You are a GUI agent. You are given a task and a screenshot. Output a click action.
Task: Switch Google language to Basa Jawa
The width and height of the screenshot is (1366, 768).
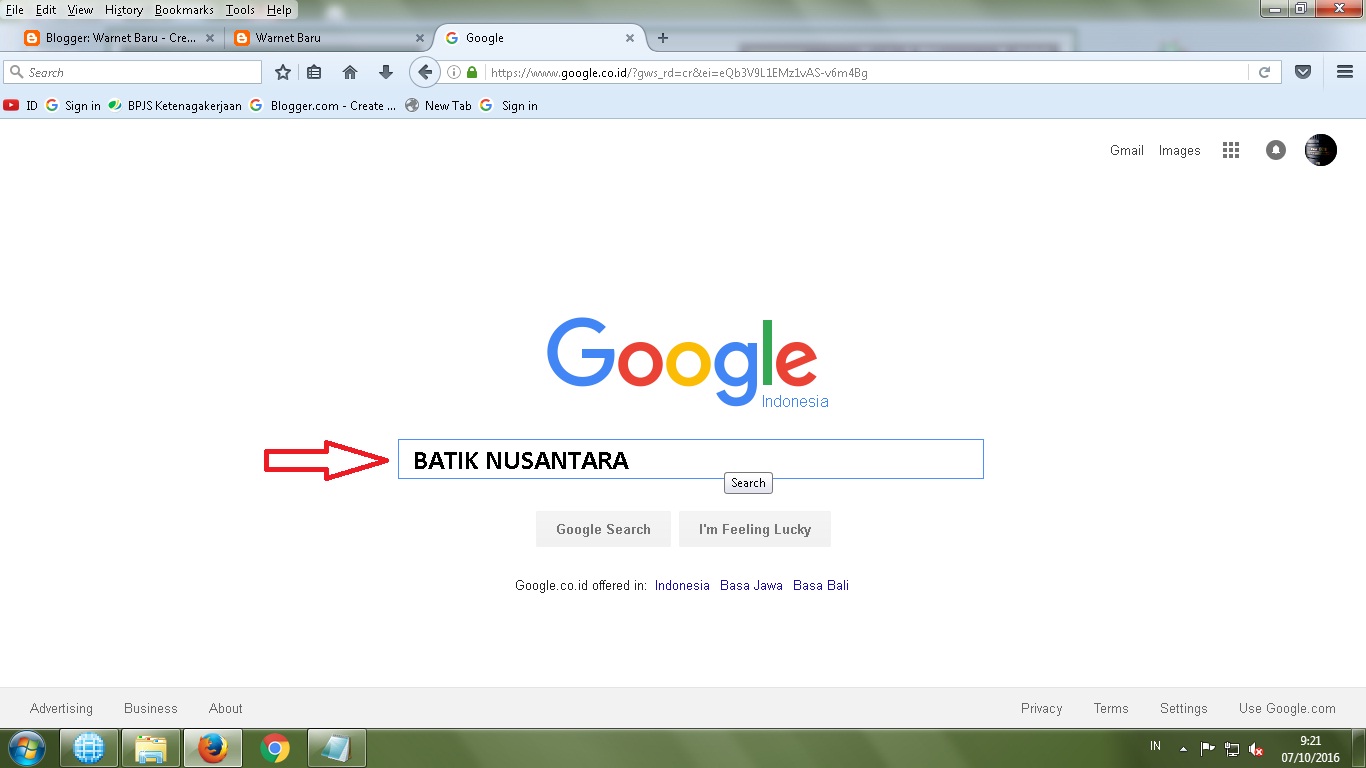(751, 585)
